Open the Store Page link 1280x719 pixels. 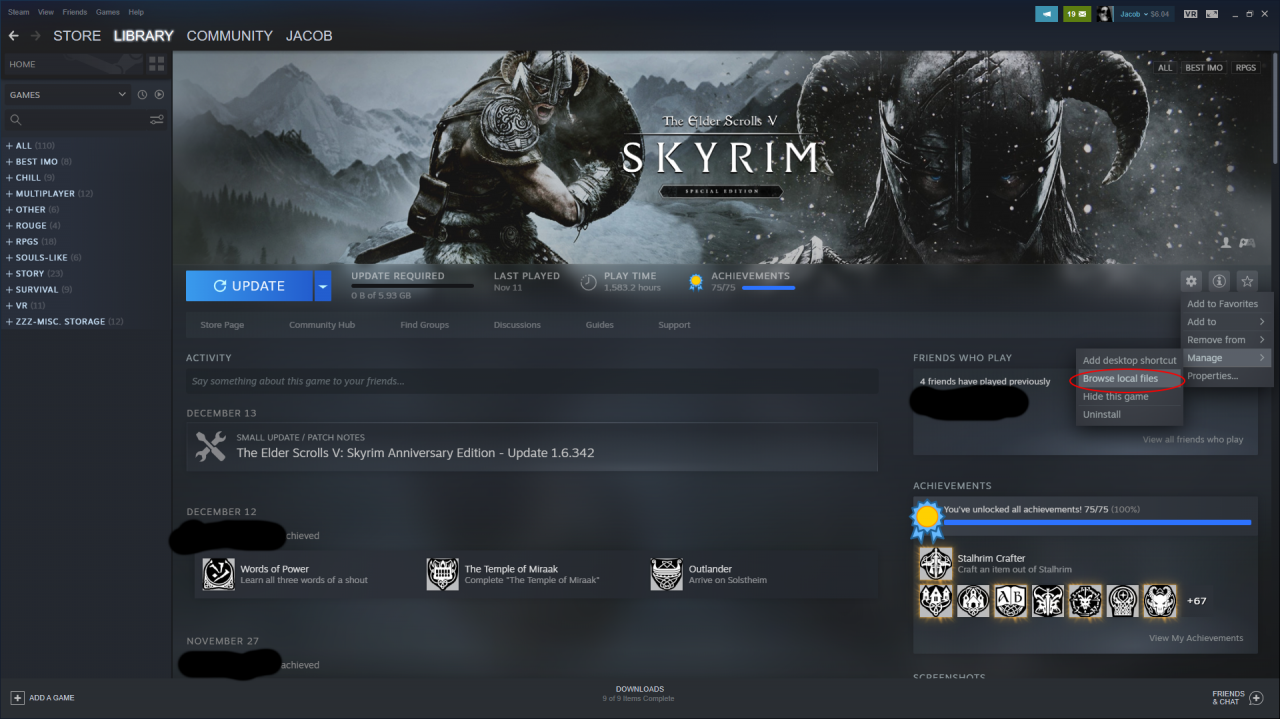[x=222, y=325]
